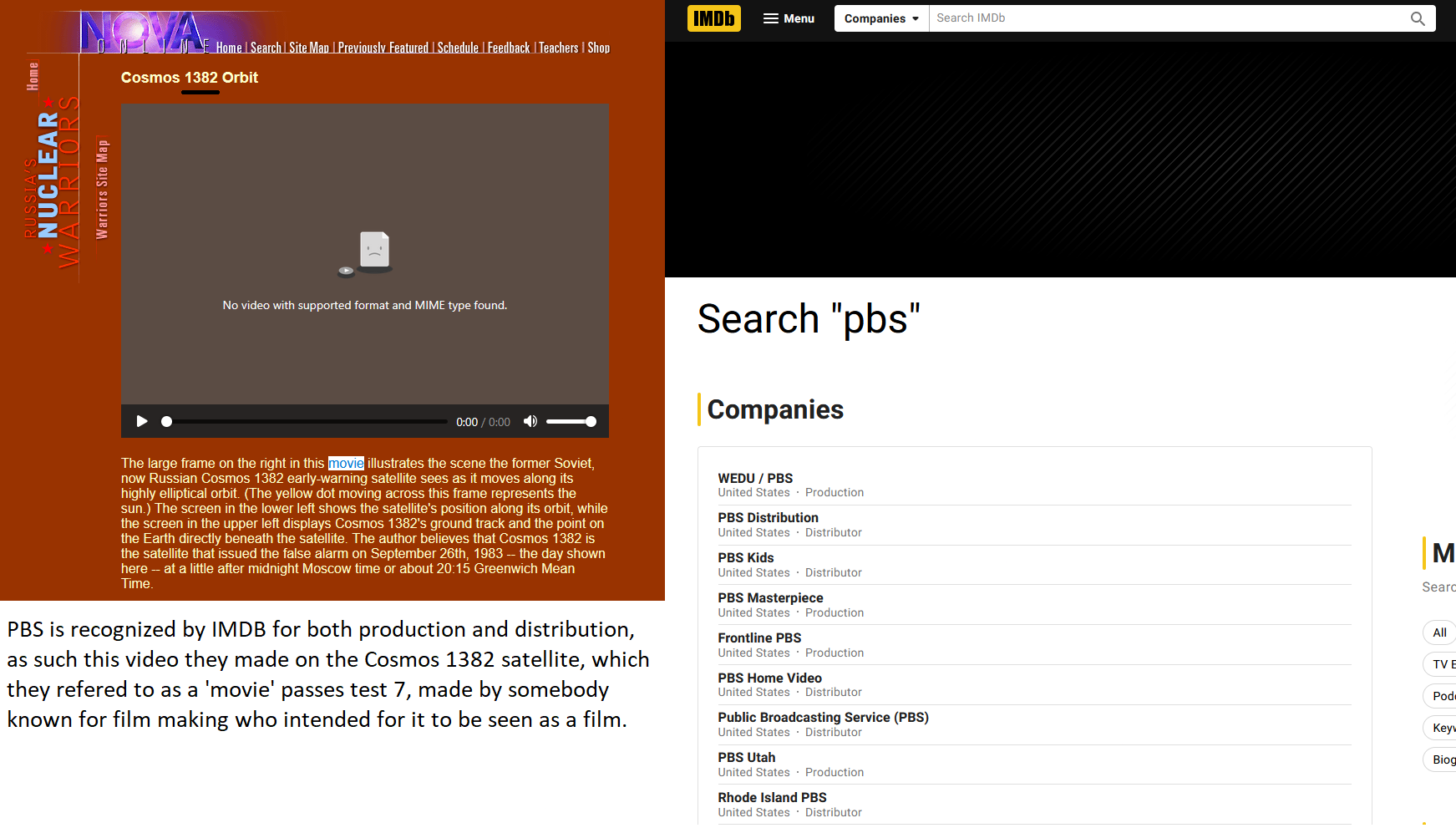Open PBS Masterpiece company result
The image size is (1456, 828).
770,598
